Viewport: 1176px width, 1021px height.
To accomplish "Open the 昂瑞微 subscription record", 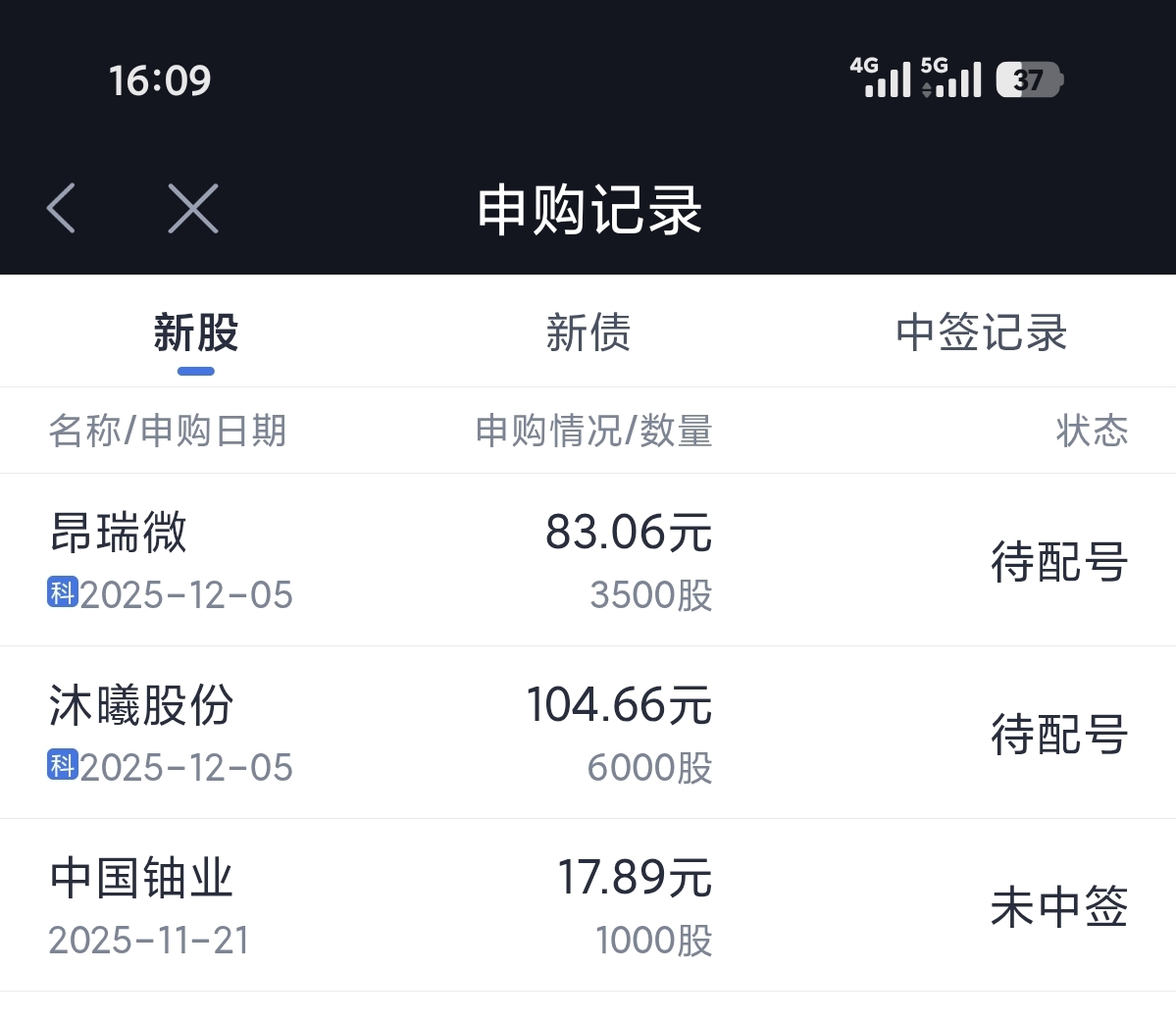I will (x=119, y=533).
